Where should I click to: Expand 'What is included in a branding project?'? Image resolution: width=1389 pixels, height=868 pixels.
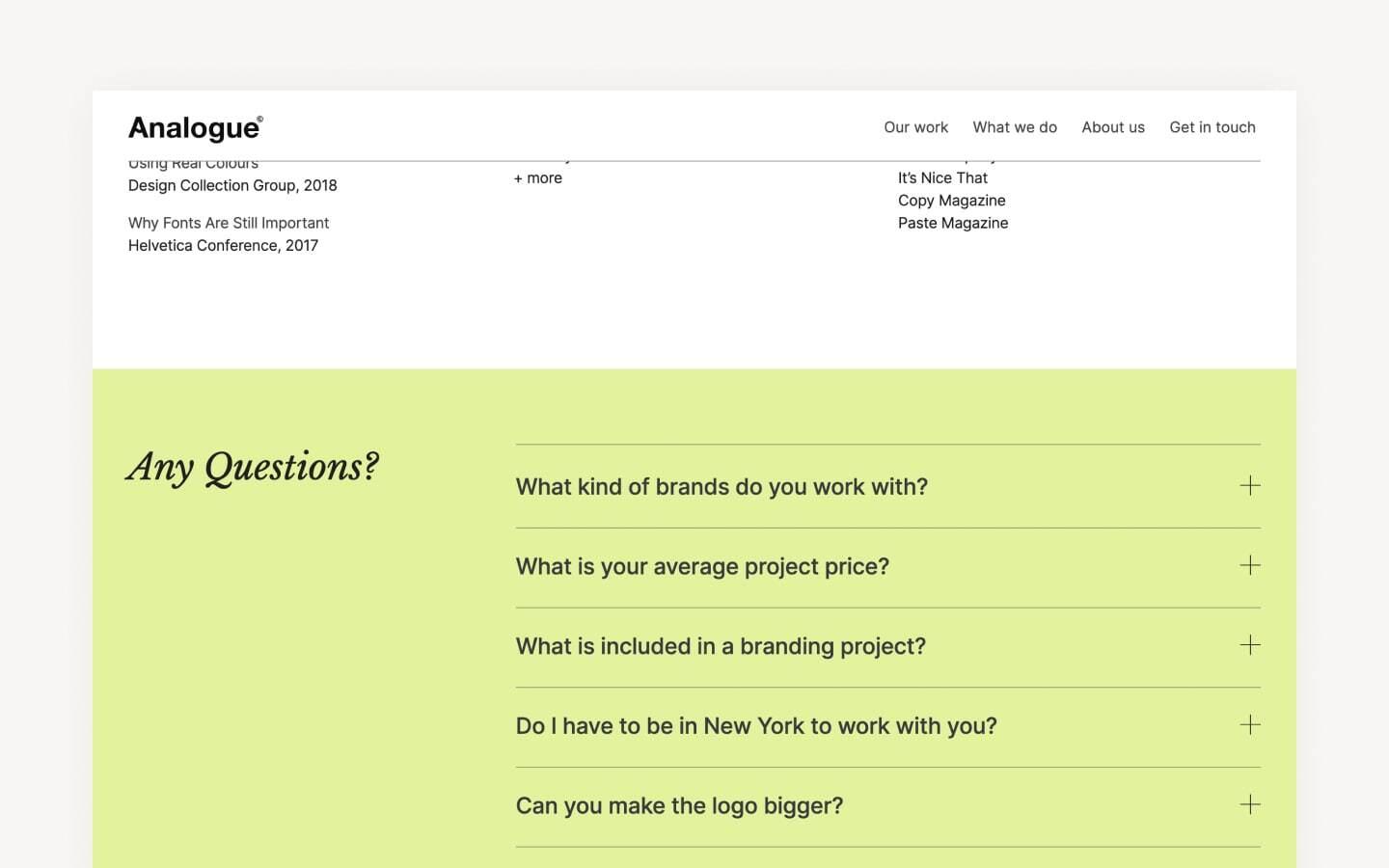click(x=721, y=646)
